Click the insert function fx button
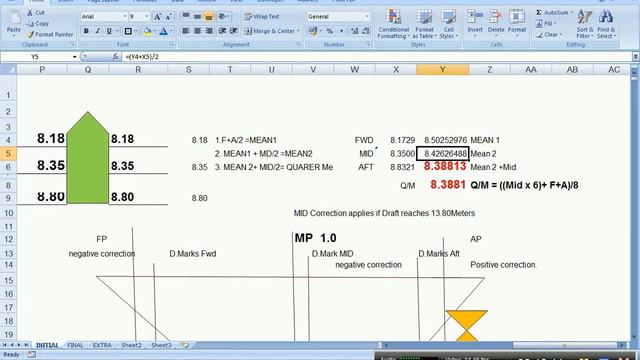The width and height of the screenshot is (640, 360). click(x=116, y=57)
